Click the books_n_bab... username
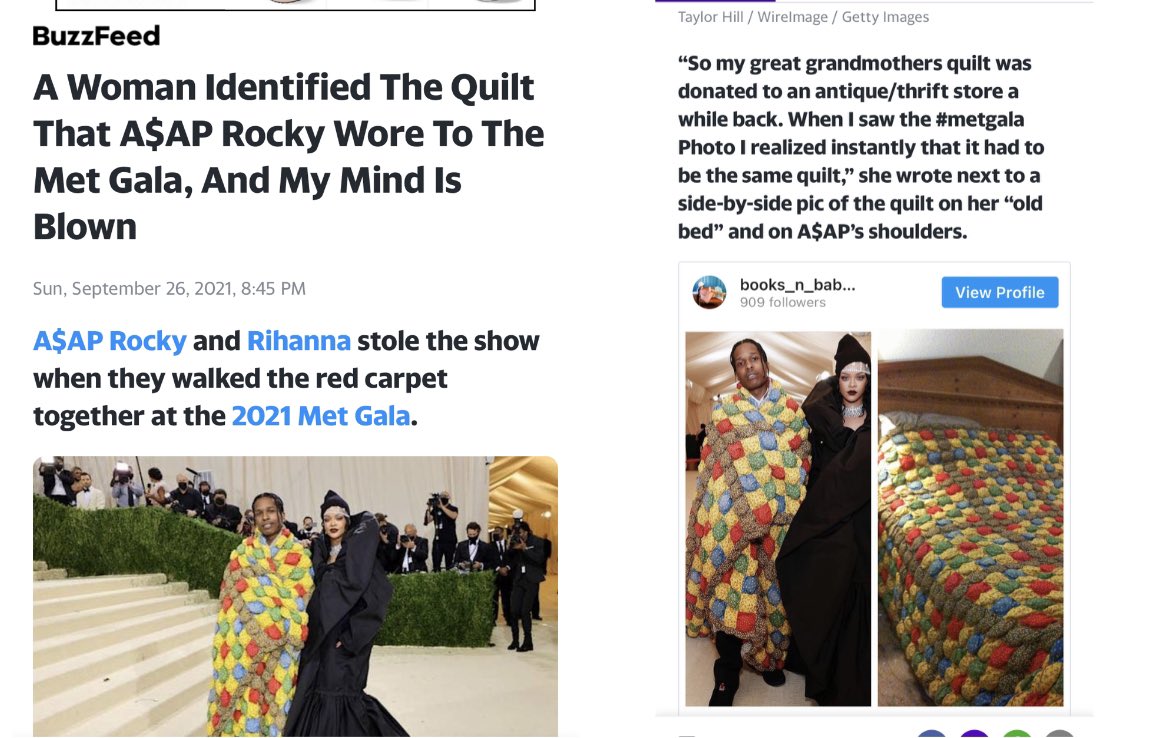Image resolution: width=1170 pixels, height=738 pixels. (x=798, y=284)
